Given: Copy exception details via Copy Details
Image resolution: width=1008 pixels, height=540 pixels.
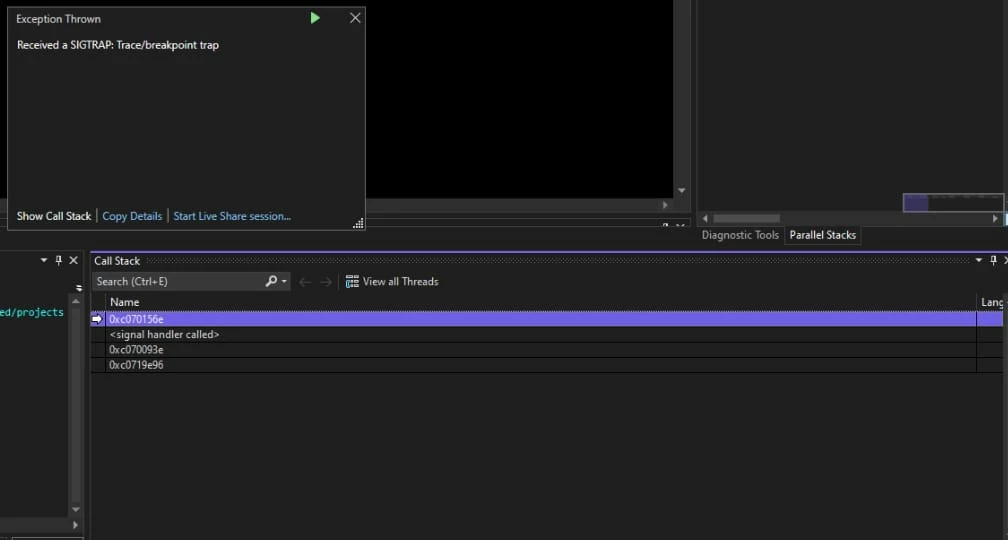Looking at the screenshot, I should (132, 216).
